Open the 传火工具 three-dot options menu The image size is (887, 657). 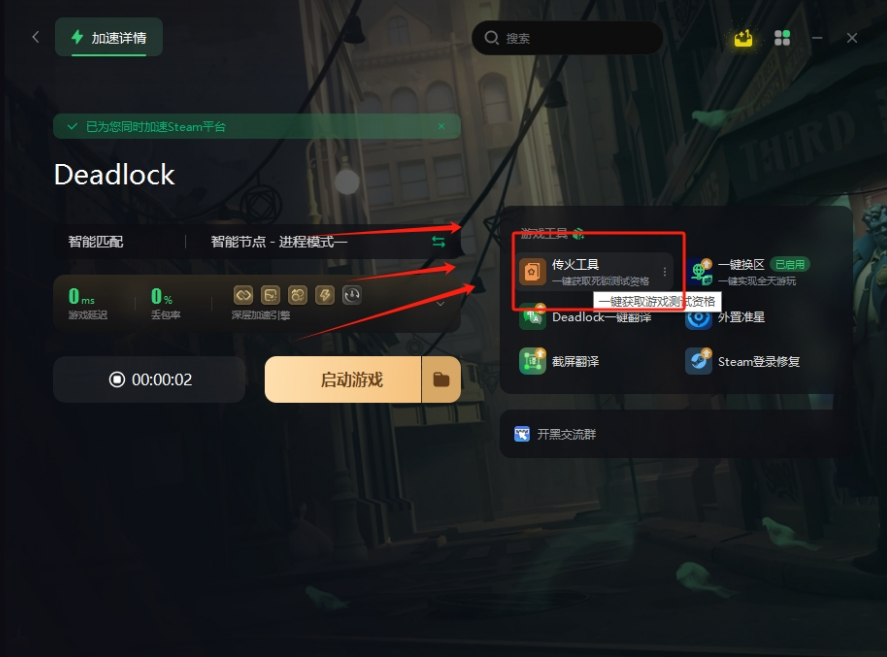665,272
